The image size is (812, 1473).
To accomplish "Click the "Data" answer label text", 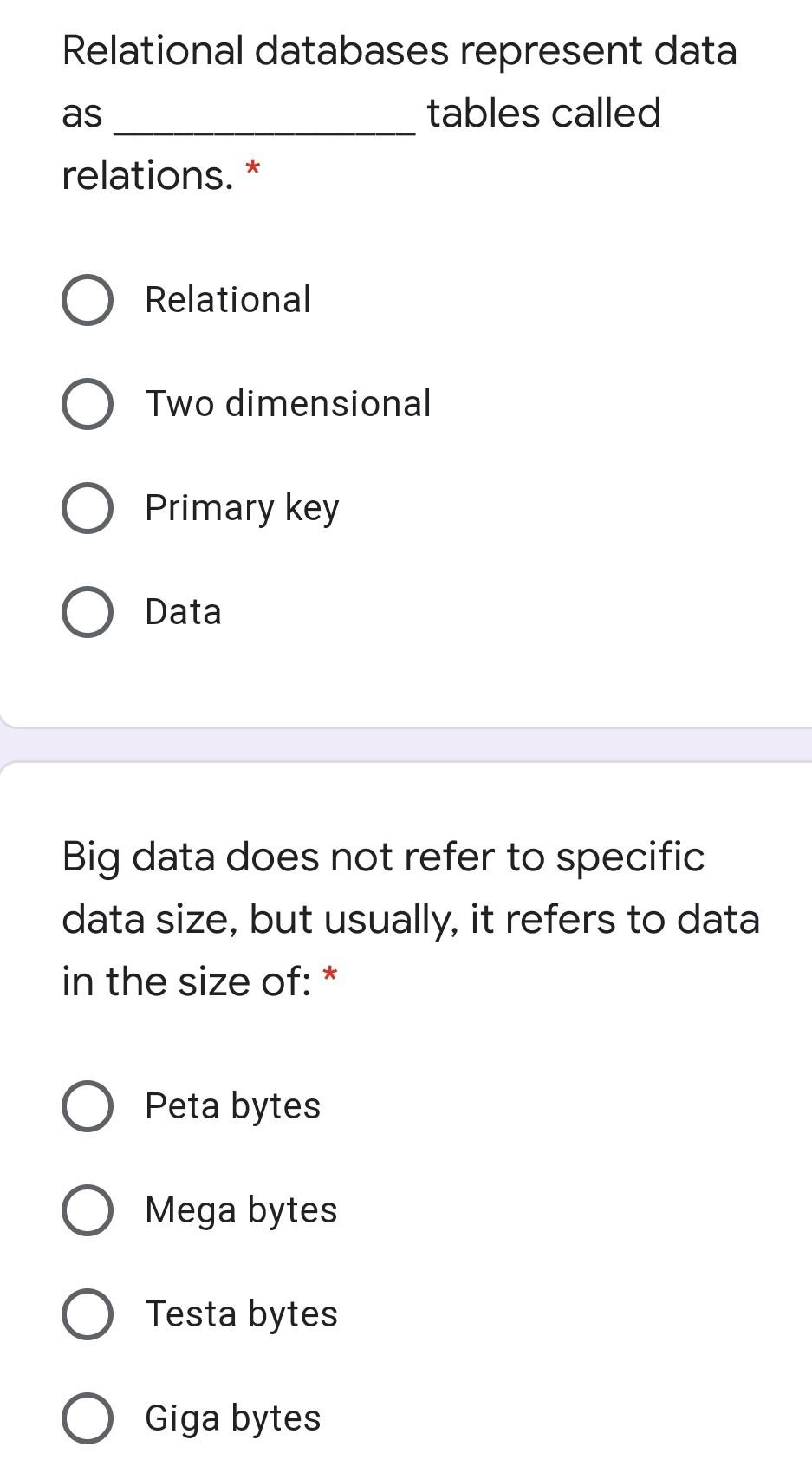I will coord(183,612).
